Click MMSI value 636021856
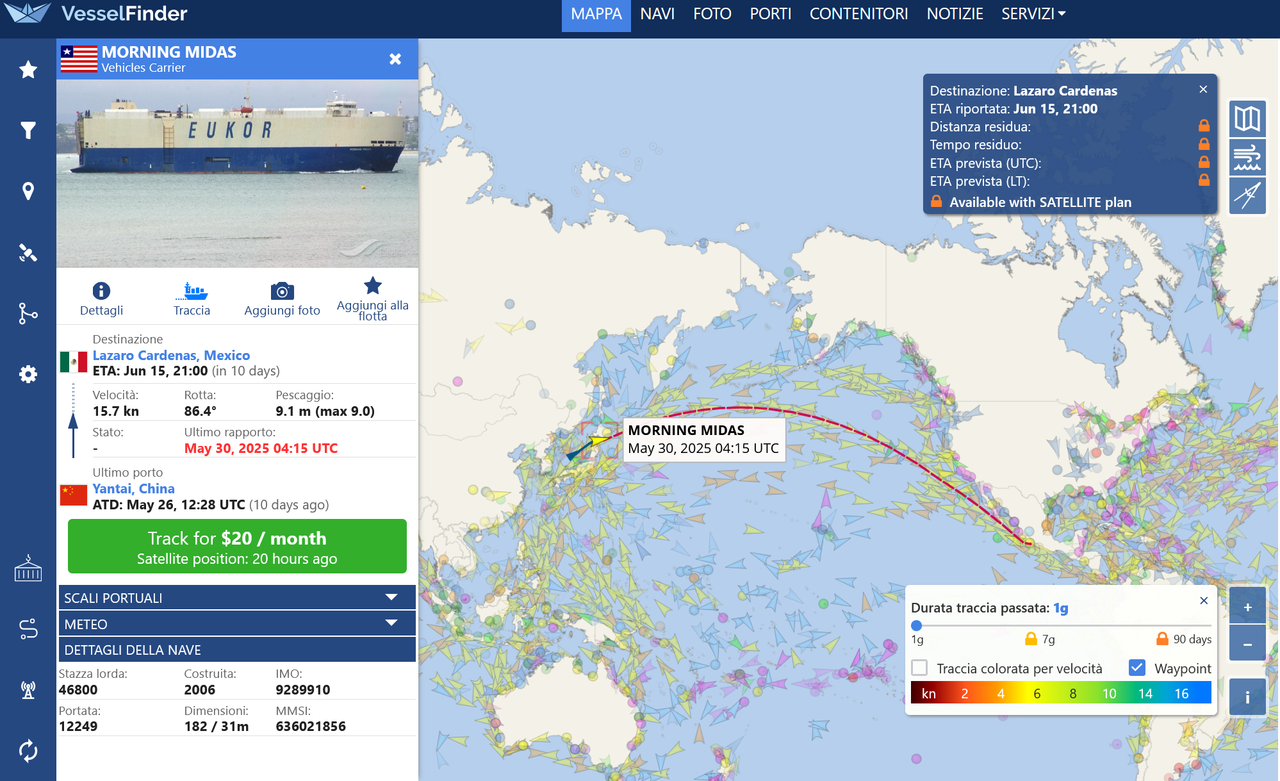 310,726
